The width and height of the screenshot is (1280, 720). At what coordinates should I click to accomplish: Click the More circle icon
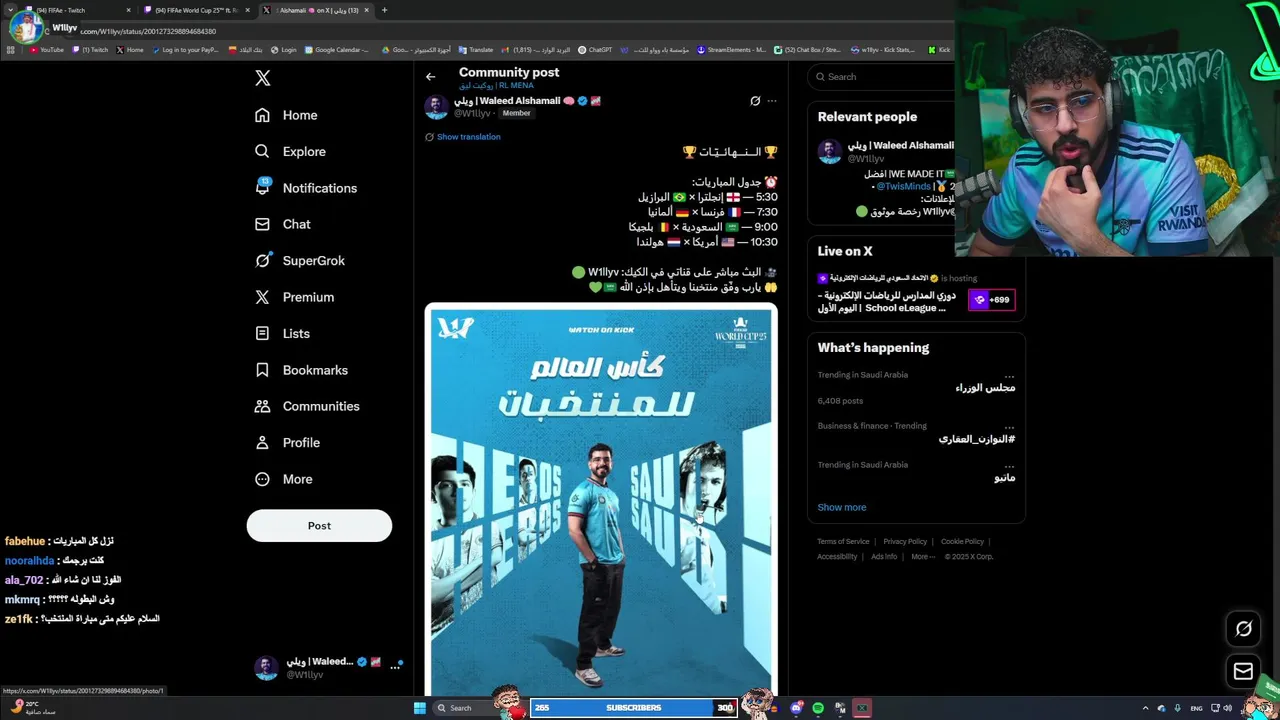[262, 479]
